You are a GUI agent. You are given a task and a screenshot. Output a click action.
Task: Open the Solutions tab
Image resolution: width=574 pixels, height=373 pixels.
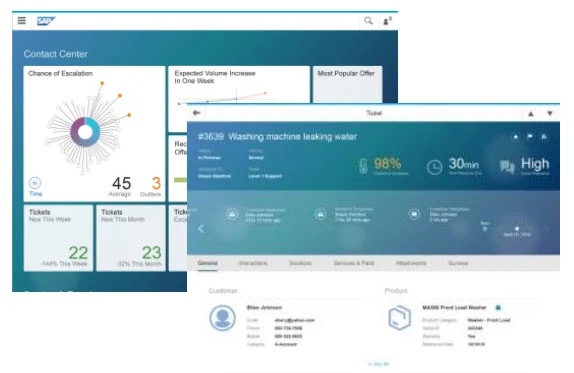coord(300,263)
